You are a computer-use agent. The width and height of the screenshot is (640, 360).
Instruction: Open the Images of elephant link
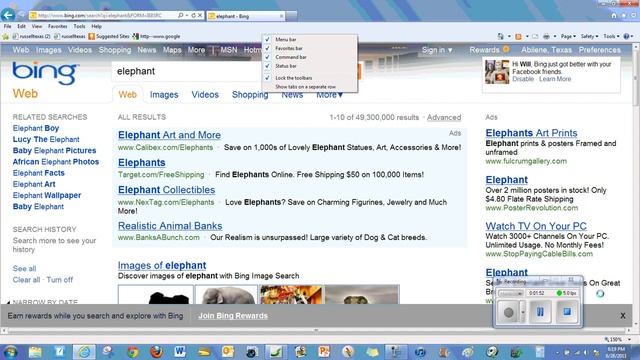(x=162, y=265)
